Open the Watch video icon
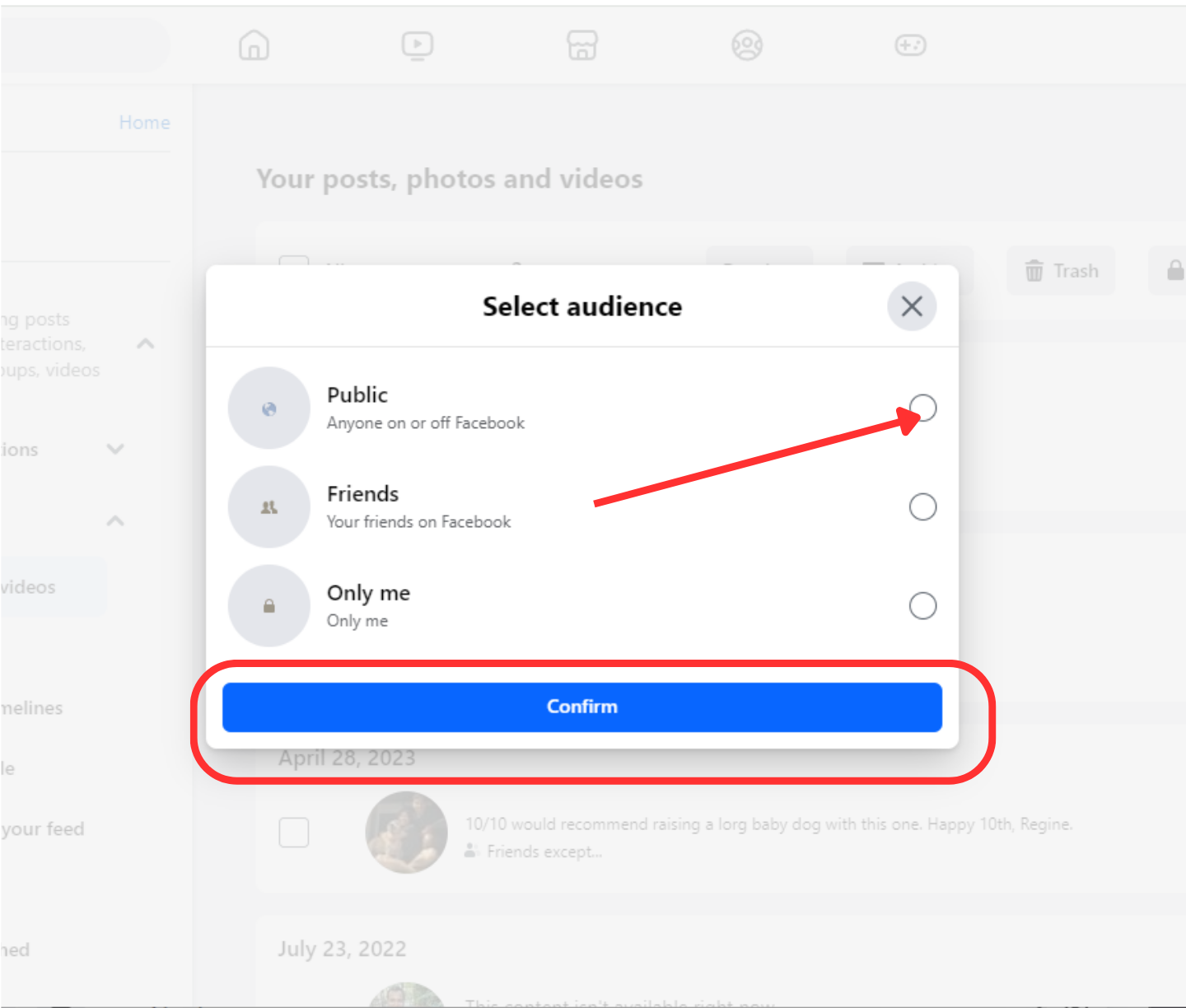1186x1008 pixels. (x=418, y=45)
